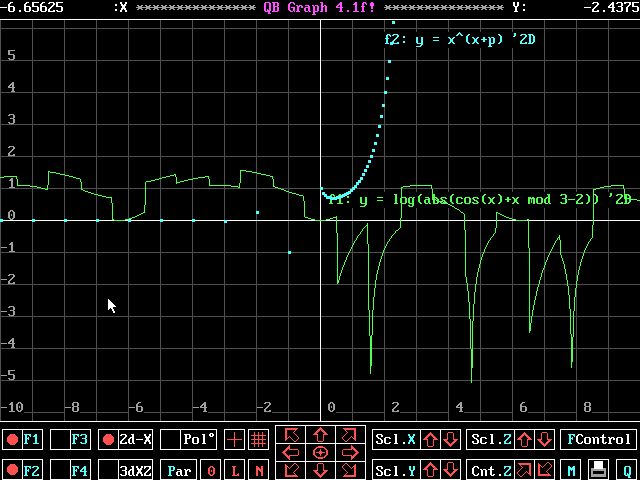Toggle the crosshair axes icon

pyautogui.click(x=235, y=439)
